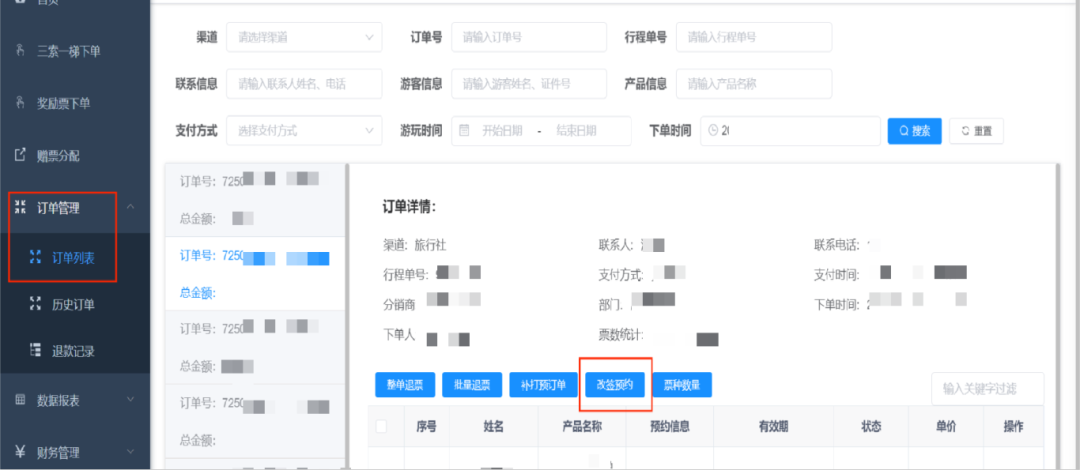
Task: Click the 历史订单 item icon
Action: pyautogui.click(x=36, y=304)
